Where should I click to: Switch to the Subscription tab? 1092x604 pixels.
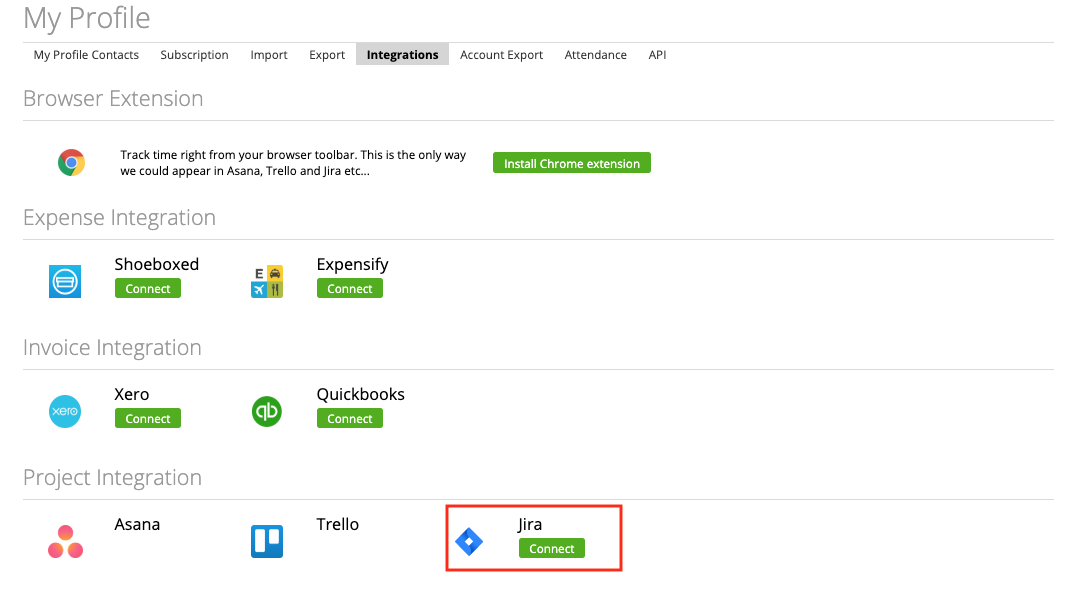tap(194, 55)
